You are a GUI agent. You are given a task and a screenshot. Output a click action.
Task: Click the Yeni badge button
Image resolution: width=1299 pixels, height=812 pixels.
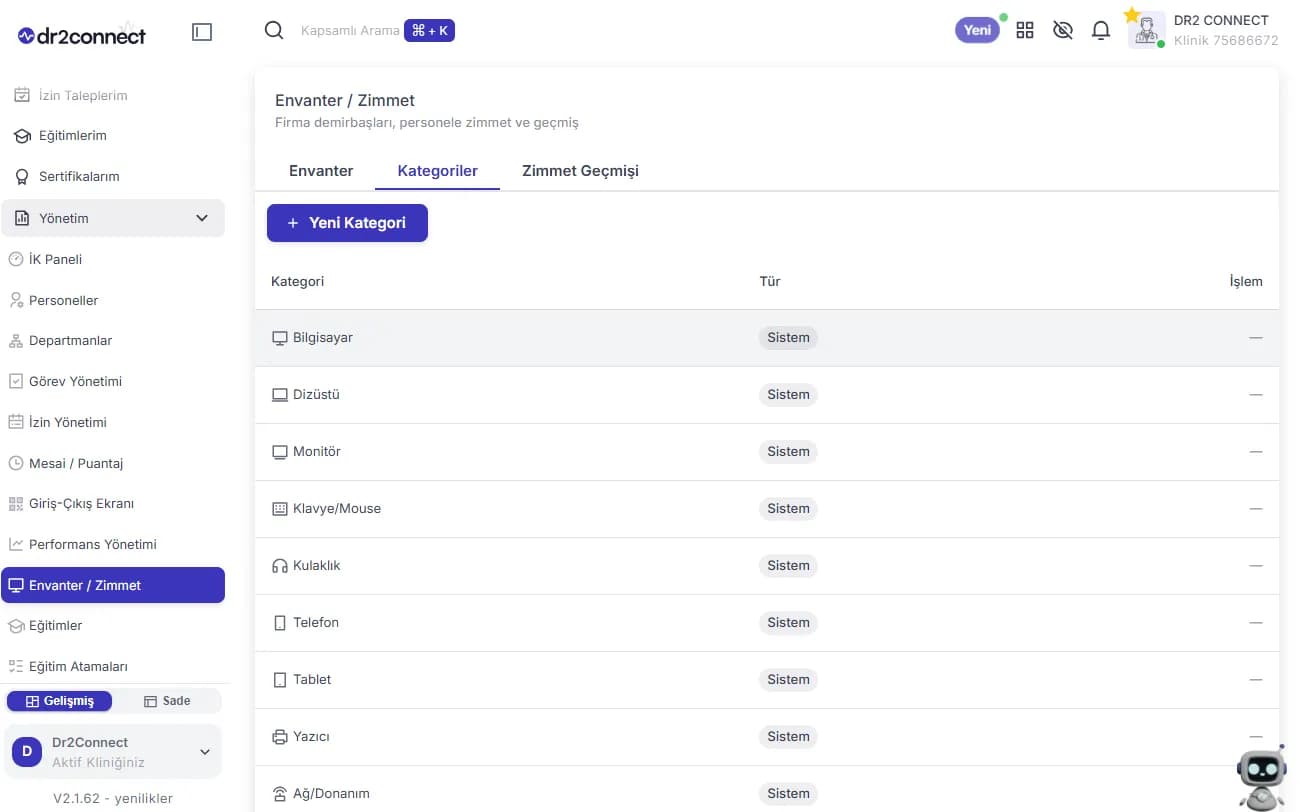(977, 30)
